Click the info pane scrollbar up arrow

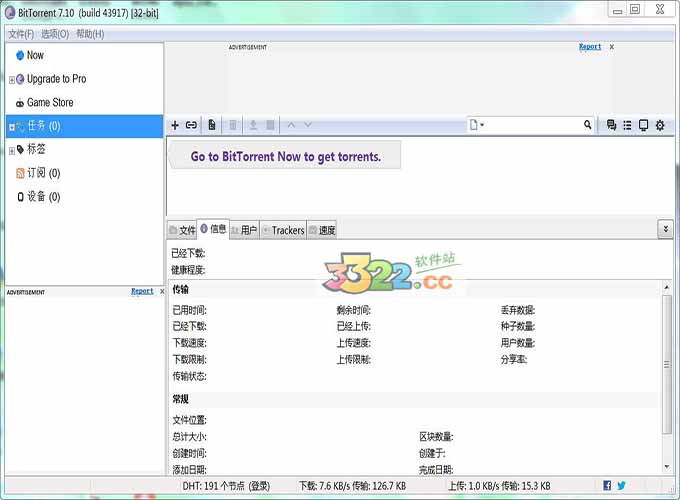click(x=667, y=288)
